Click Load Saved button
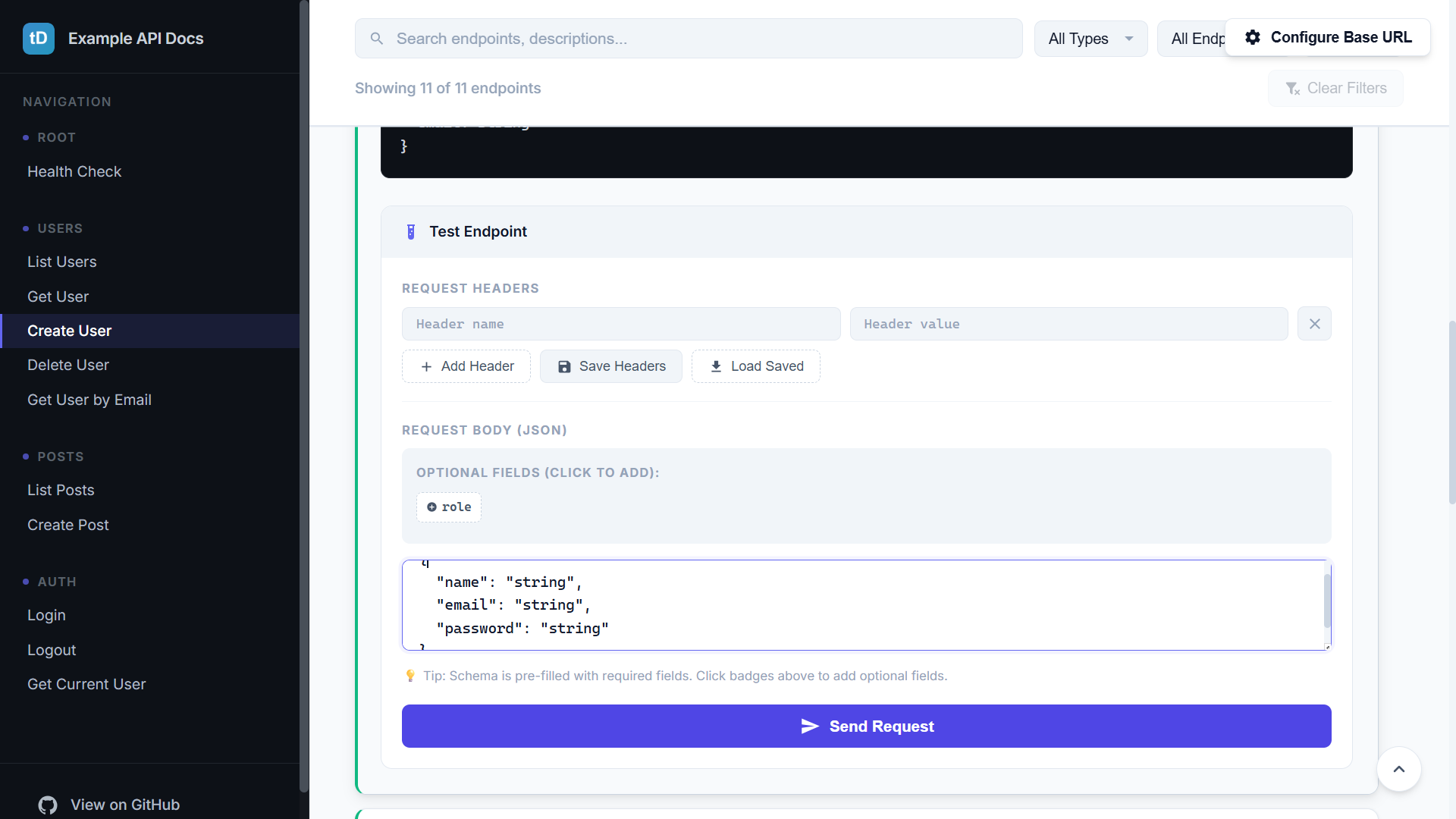Image resolution: width=1456 pixels, height=819 pixels. pos(756,367)
